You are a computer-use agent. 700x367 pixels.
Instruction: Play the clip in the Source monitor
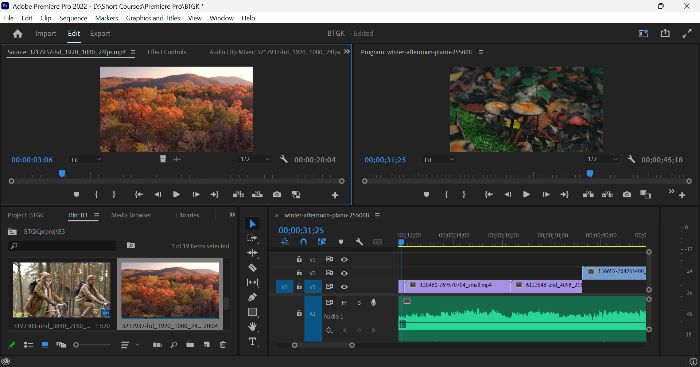tap(177, 195)
